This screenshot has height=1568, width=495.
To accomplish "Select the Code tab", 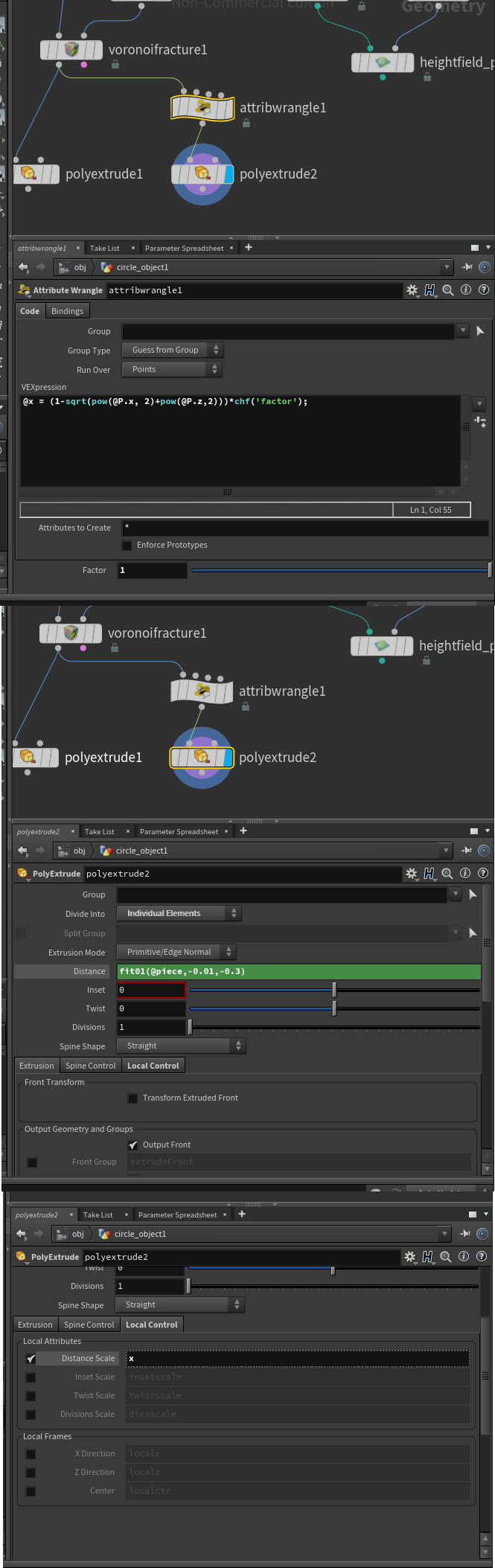I will click(30, 311).
